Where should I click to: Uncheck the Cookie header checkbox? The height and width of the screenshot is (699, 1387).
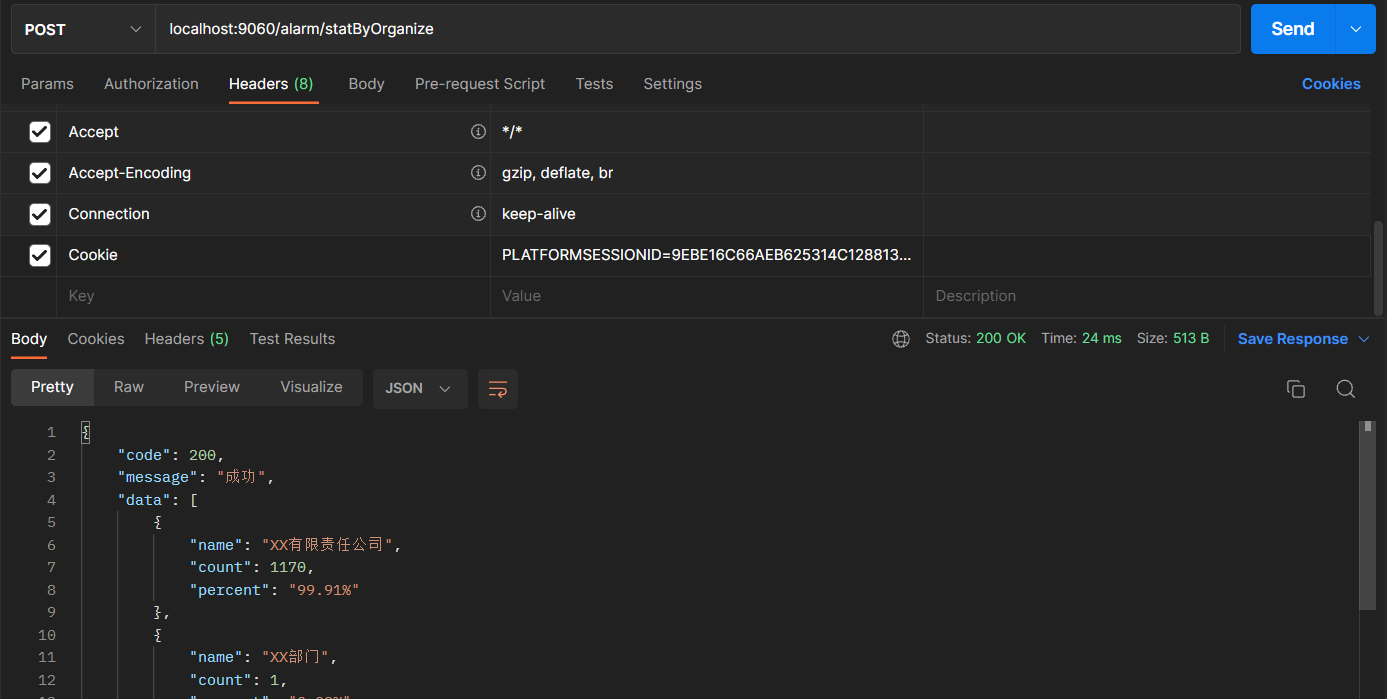(40, 255)
